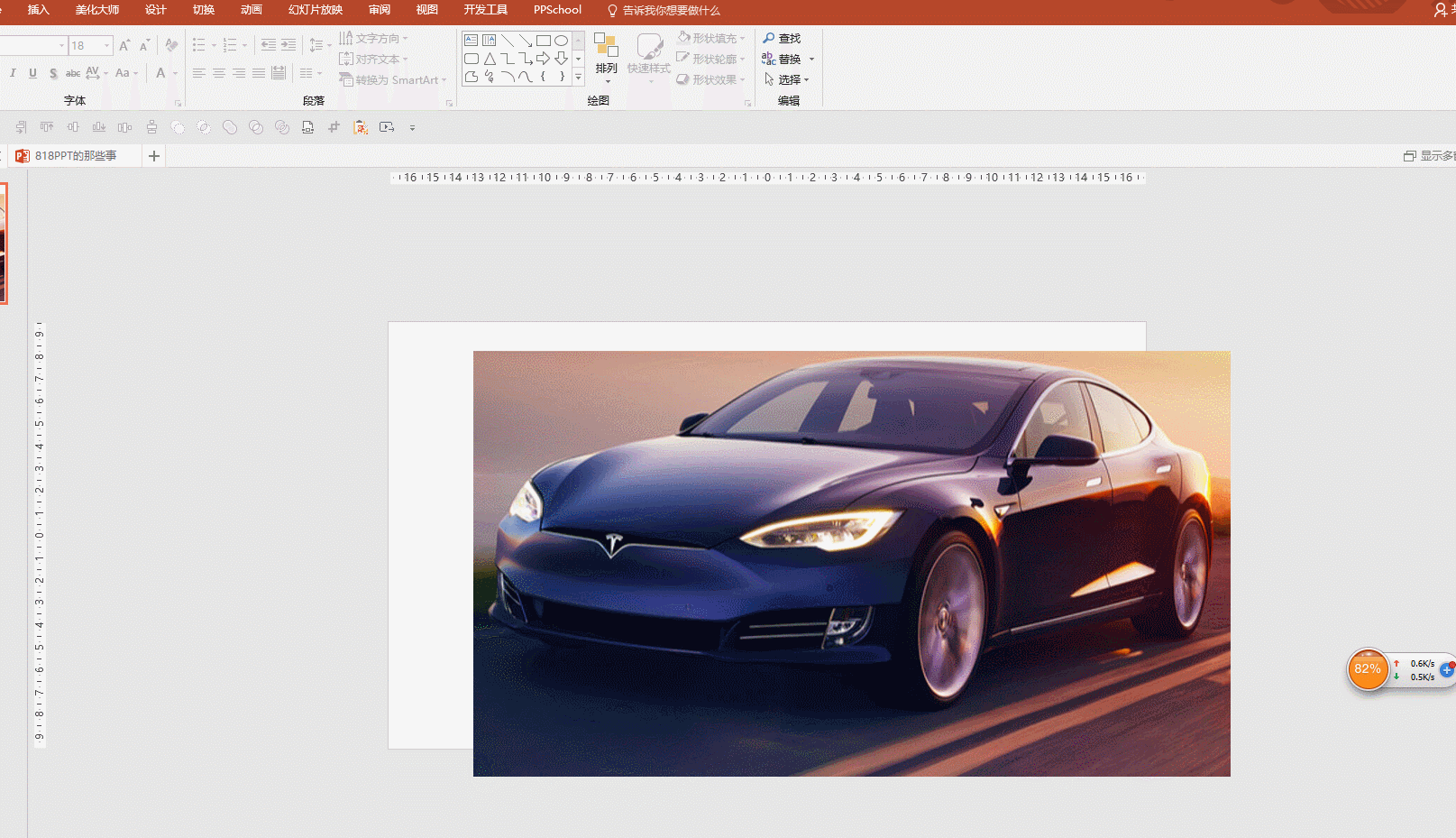Open the 排列 arrange dropdown
The width and height of the screenshot is (1456, 838).
(607, 59)
